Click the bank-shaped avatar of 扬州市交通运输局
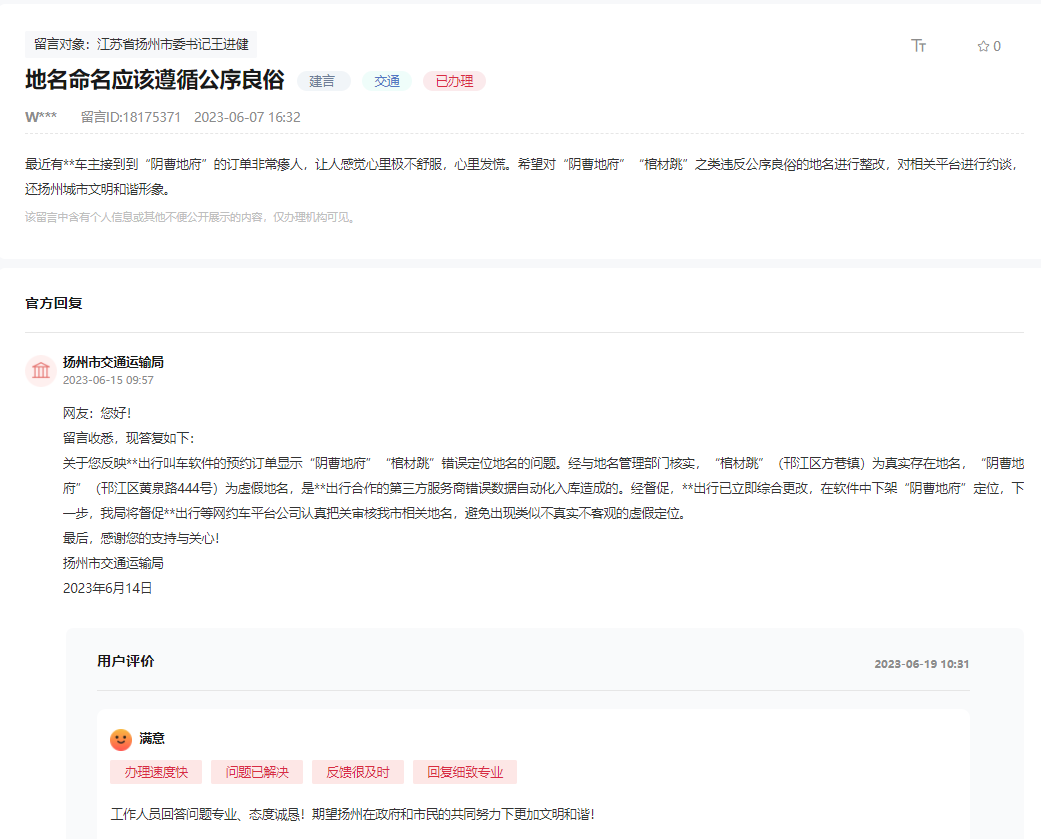This screenshot has height=839, width=1041. click(x=40, y=370)
